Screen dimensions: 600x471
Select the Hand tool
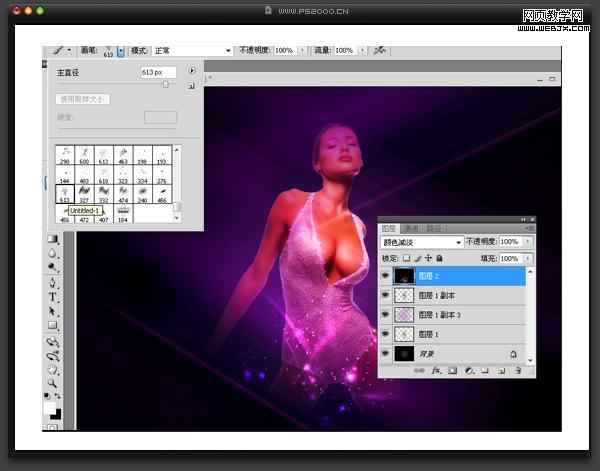[x=52, y=370]
